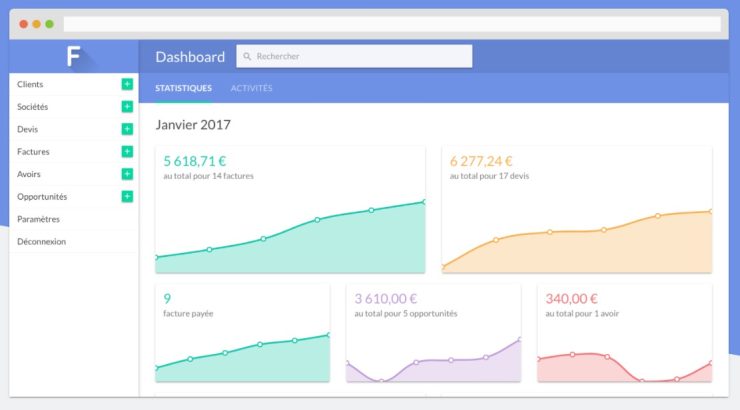Viewport: 740px width, 410px height.
Task: Click the magnifier icon in search box
Action: (248, 57)
